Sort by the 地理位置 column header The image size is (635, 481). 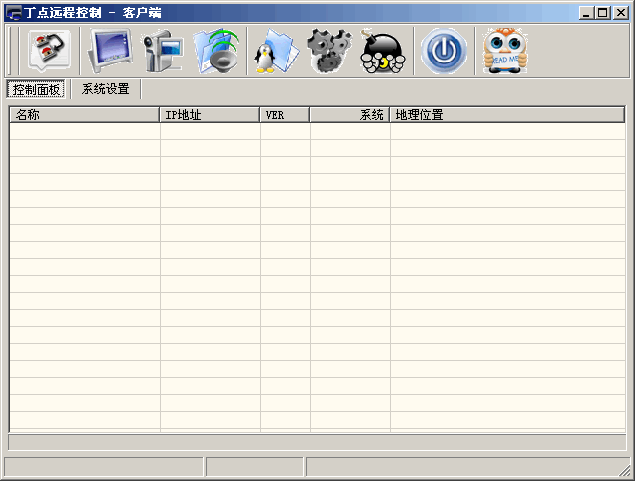[507, 115]
